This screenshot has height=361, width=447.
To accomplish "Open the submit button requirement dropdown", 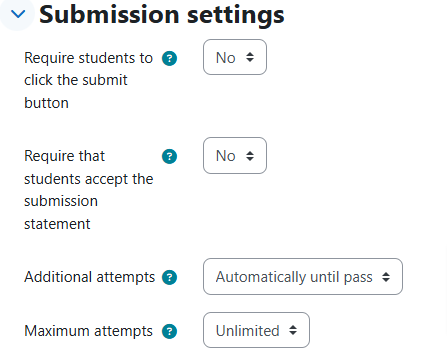I will click(235, 57).
